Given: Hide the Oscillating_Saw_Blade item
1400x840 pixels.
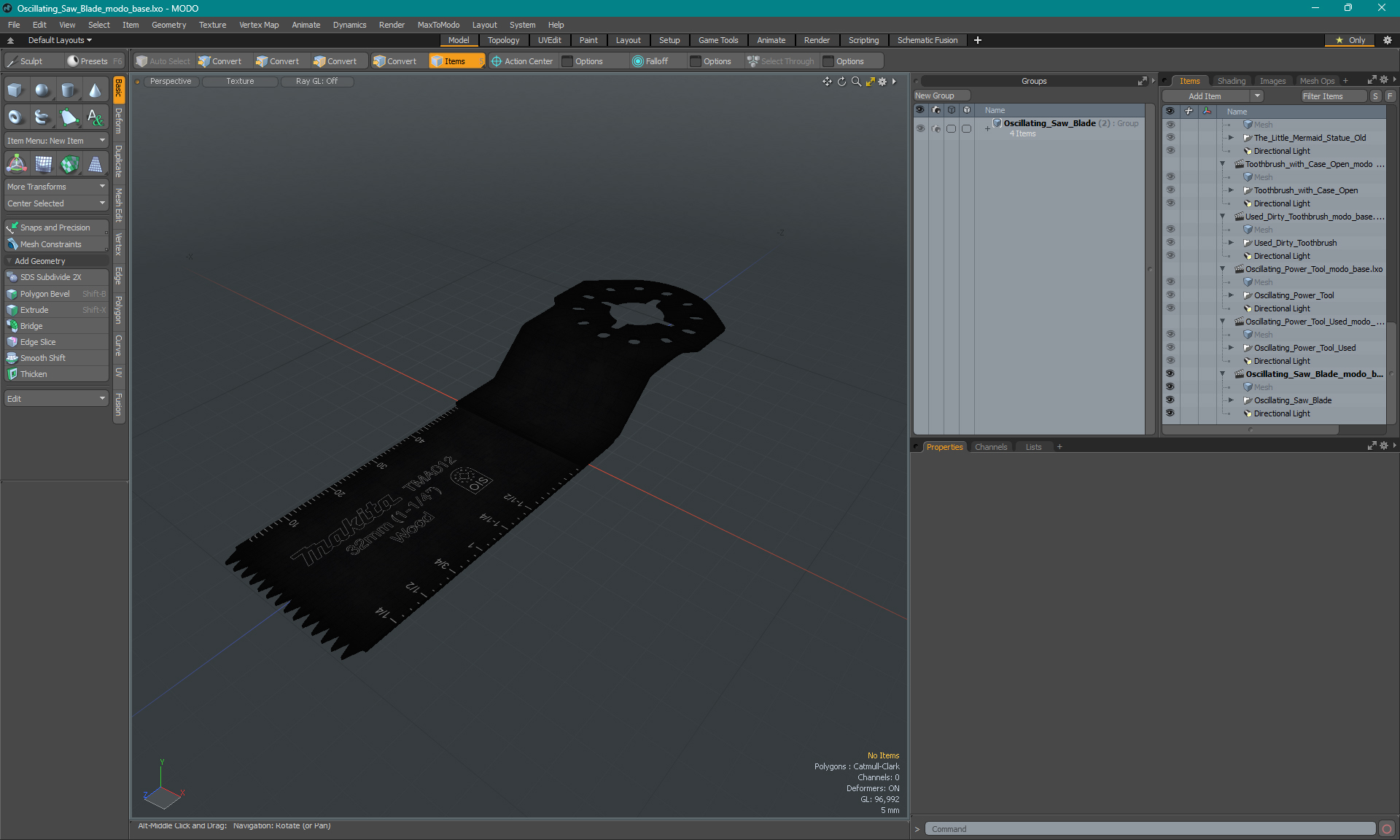Looking at the screenshot, I should pyautogui.click(x=1170, y=400).
